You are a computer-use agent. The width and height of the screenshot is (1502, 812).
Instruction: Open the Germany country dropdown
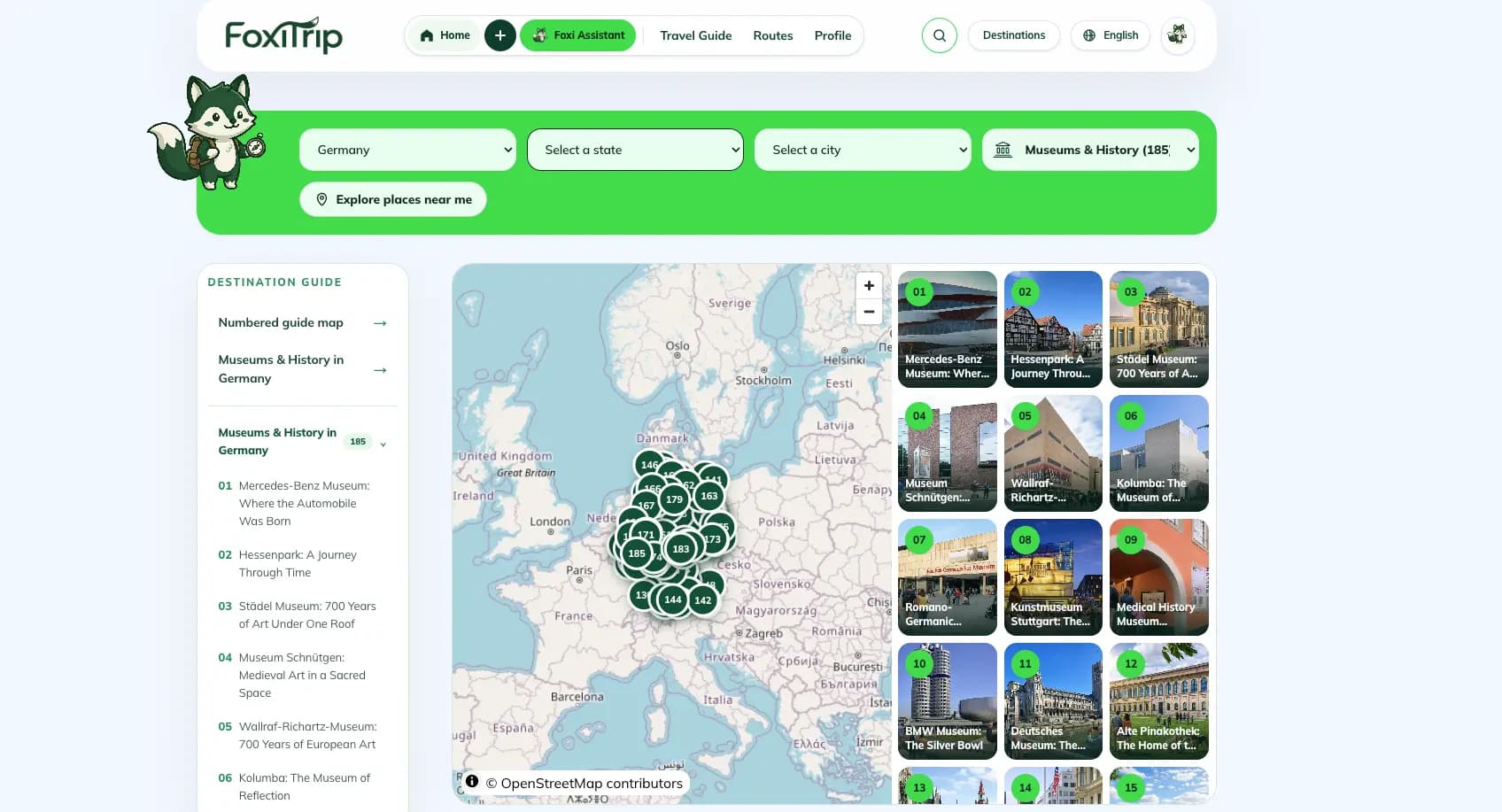tap(407, 150)
